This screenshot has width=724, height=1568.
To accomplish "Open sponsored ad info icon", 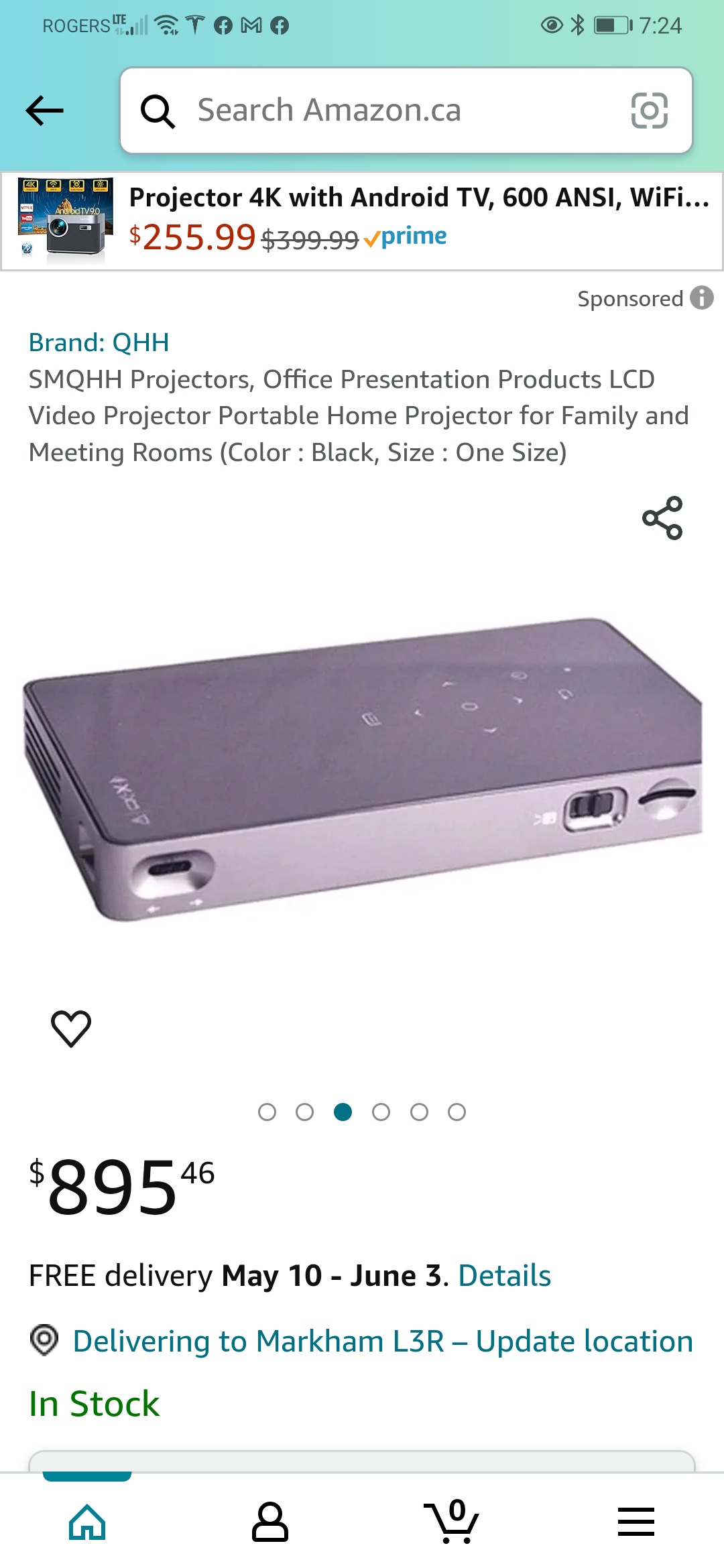I will point(702,298).
